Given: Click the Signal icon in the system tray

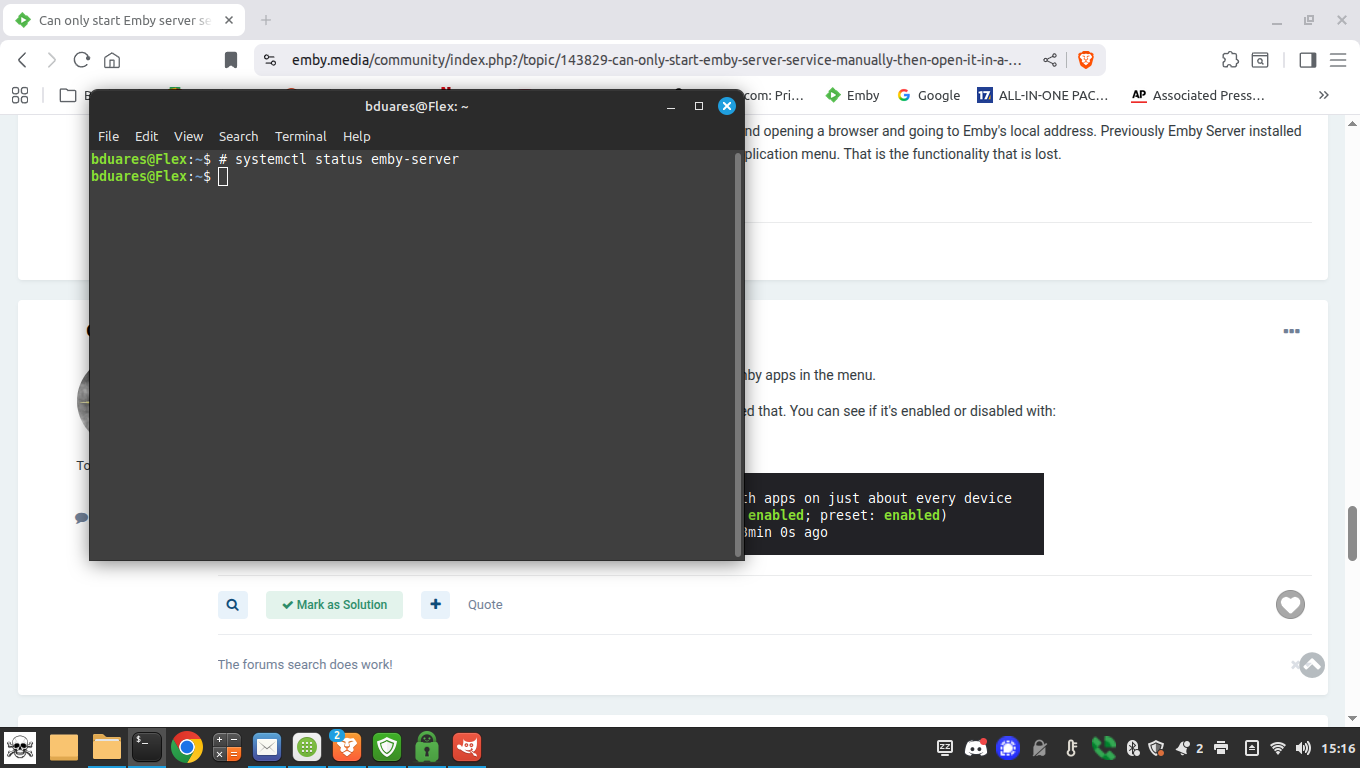Looking at the screenshot, I should click(x=1008, y=747).
